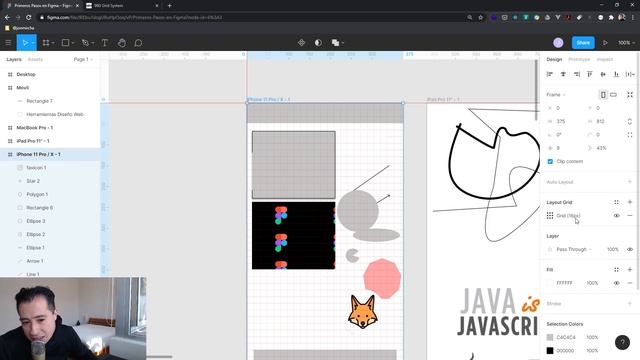Open the Page 1 pages dropdown

[83, 59]
